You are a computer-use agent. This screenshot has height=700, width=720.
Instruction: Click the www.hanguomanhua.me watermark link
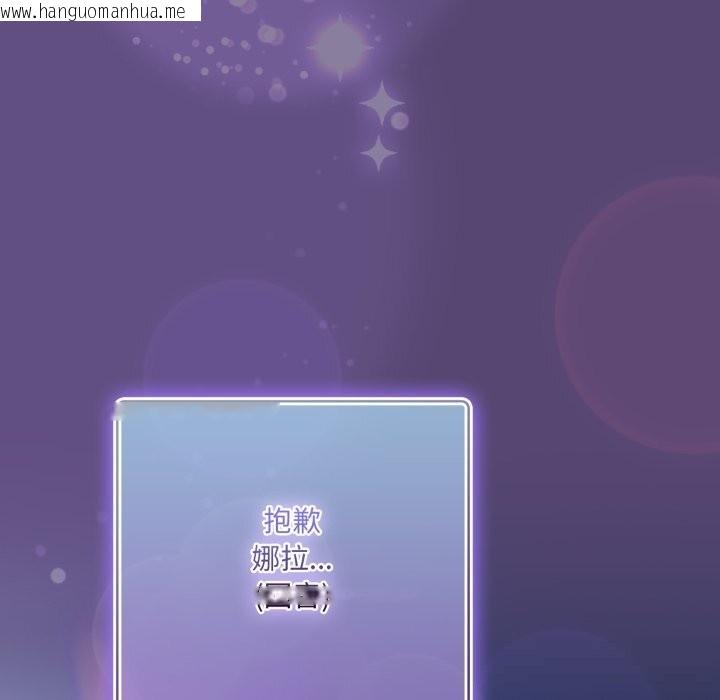94,11
